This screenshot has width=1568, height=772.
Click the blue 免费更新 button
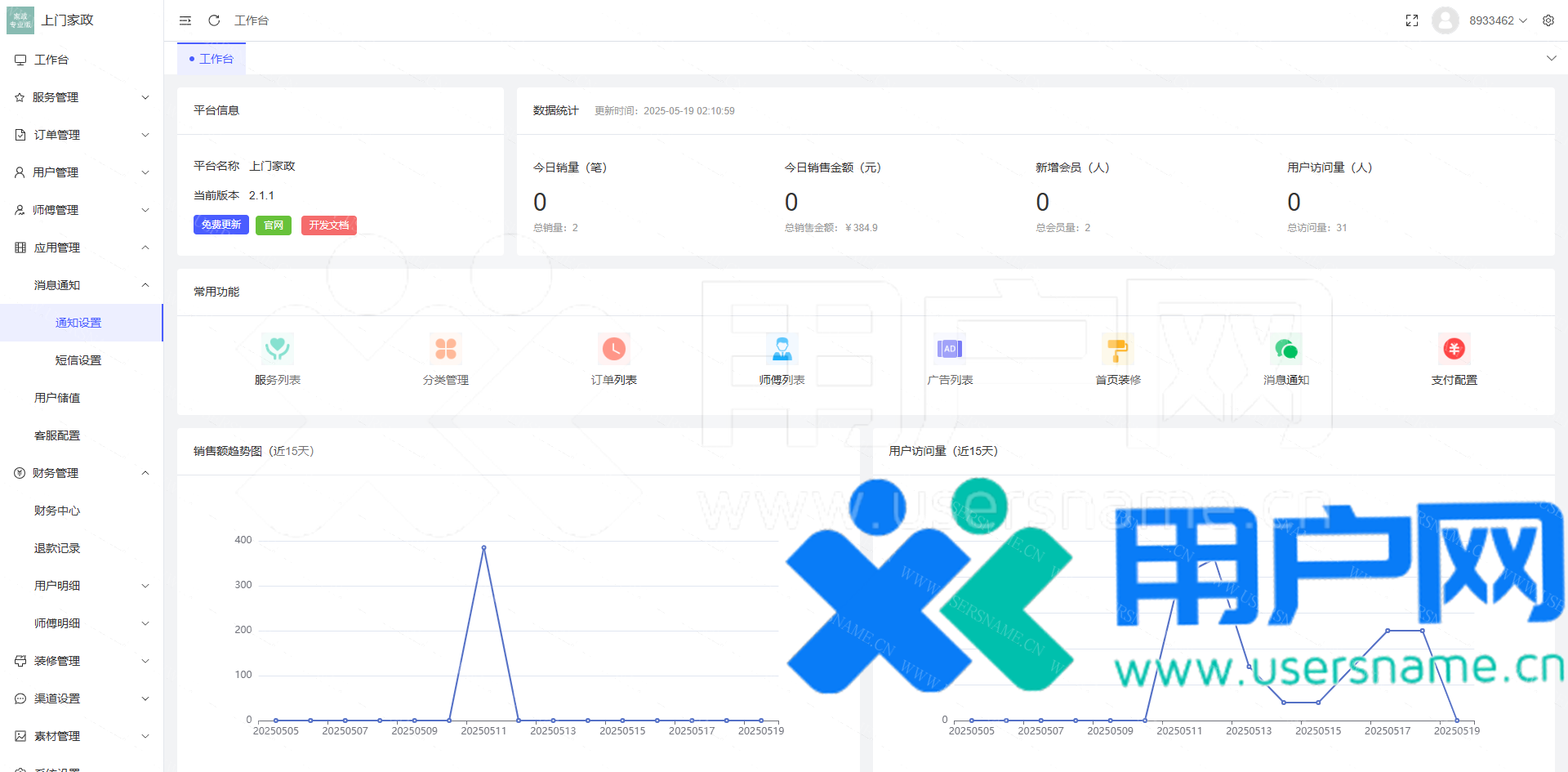[221, 225]
